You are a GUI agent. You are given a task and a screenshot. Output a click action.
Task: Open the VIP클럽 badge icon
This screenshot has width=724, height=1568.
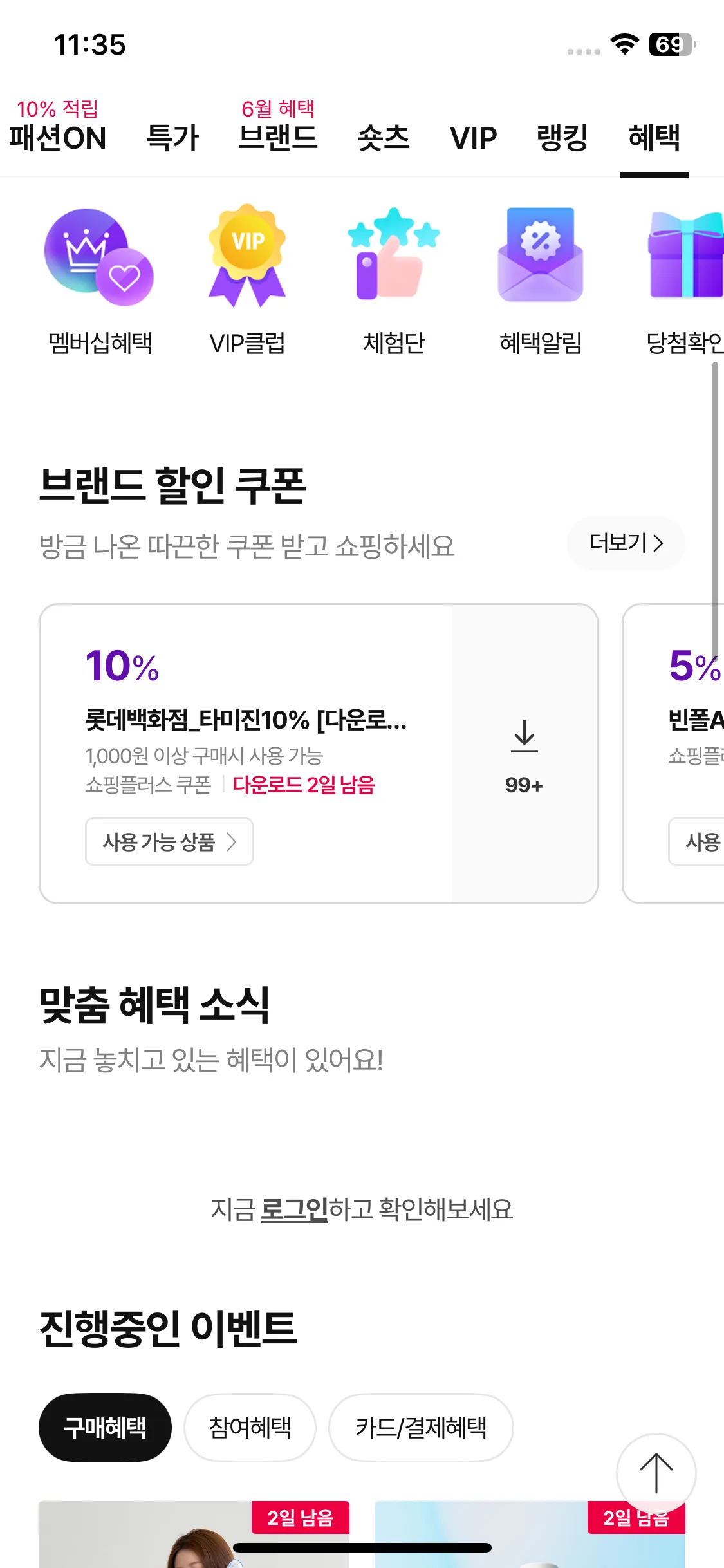[247, 256]
